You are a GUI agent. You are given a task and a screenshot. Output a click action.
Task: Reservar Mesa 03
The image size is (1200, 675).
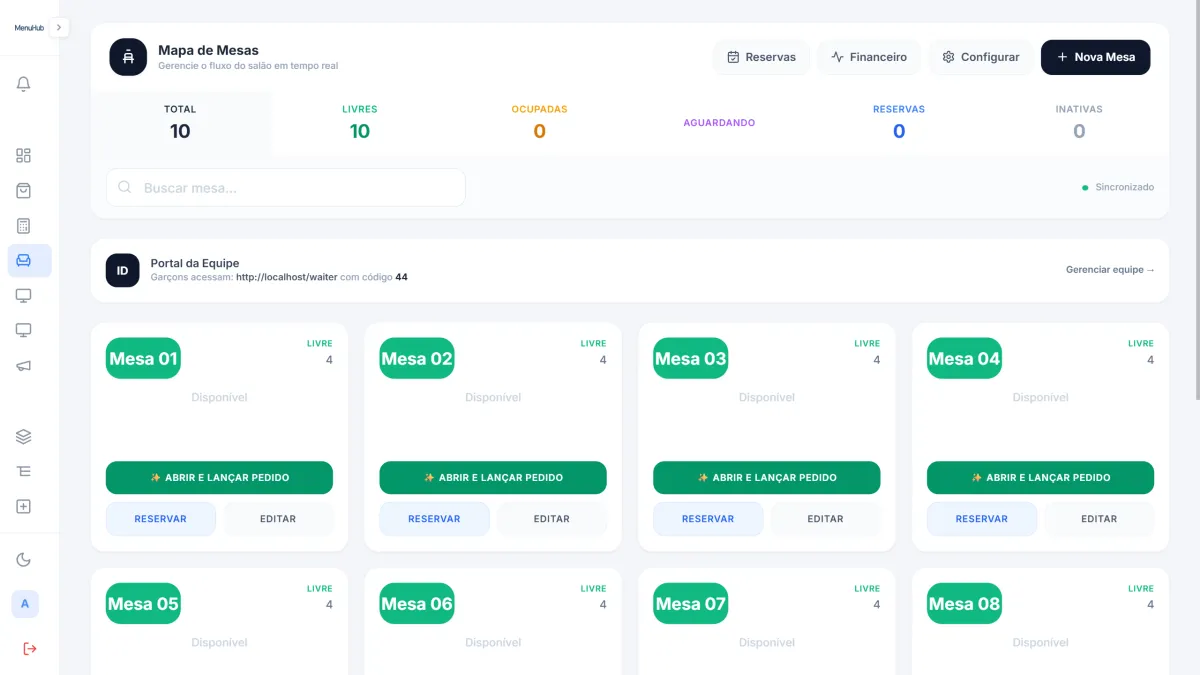708,519
